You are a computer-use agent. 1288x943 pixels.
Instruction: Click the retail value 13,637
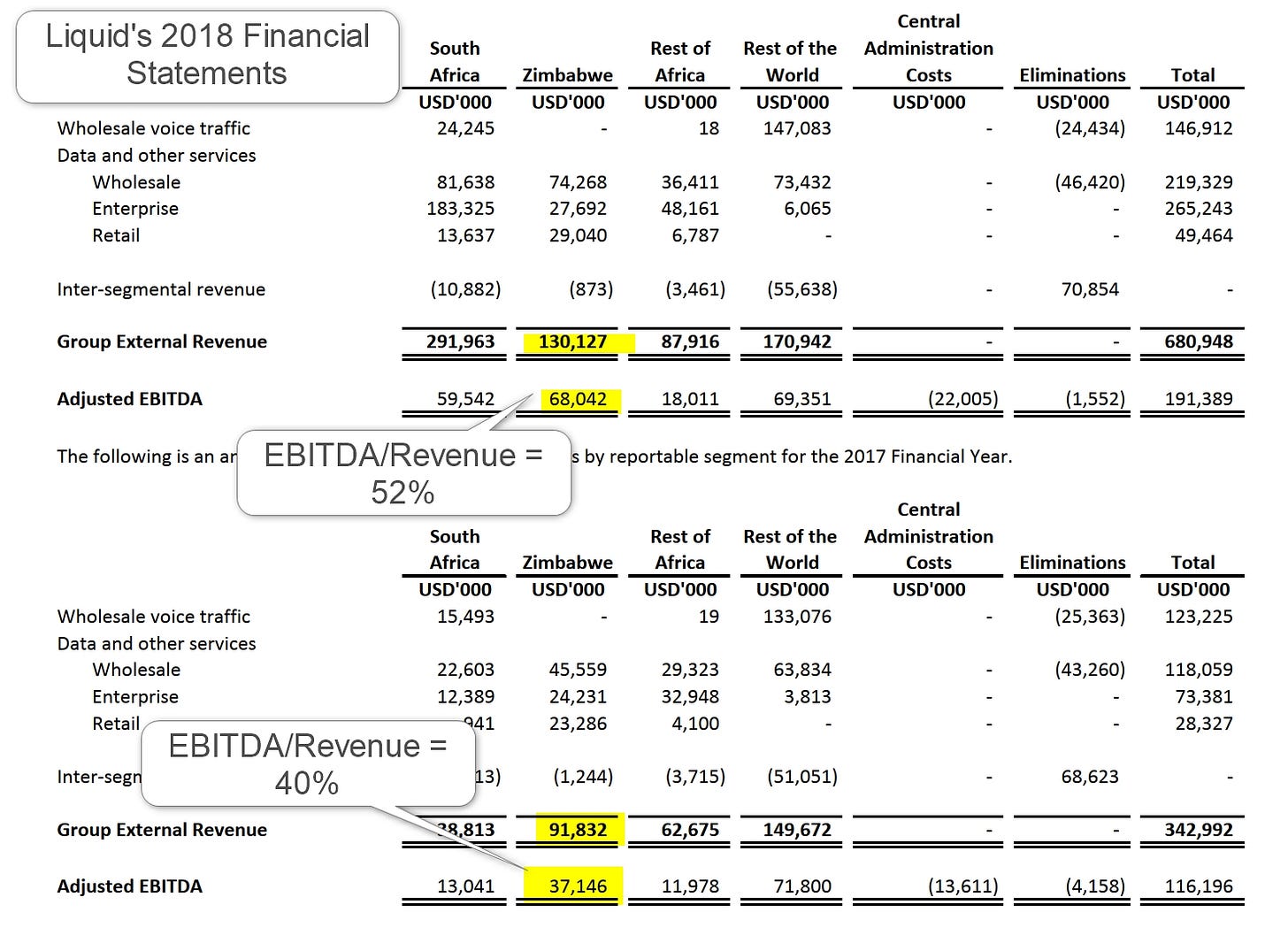(x=465, y=235)
